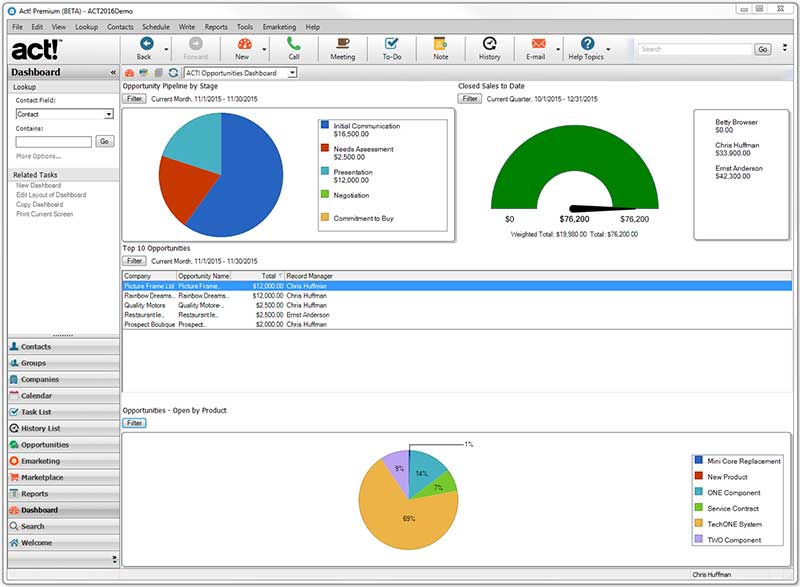
Task: Click the small red gauge icon beside the dashboard selector
Action: click(x=130, y=73)
